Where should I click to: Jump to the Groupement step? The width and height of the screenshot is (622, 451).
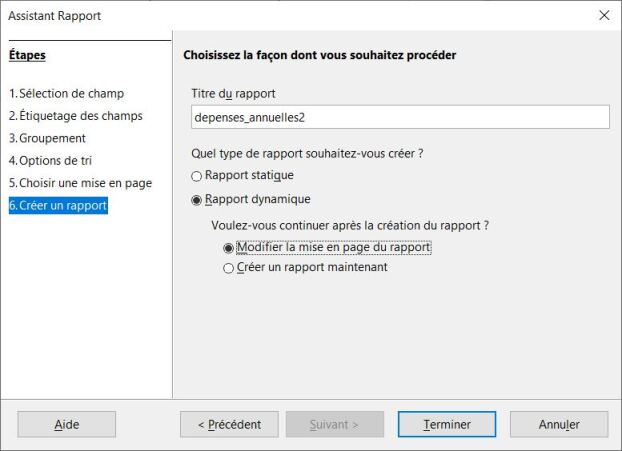53,138
